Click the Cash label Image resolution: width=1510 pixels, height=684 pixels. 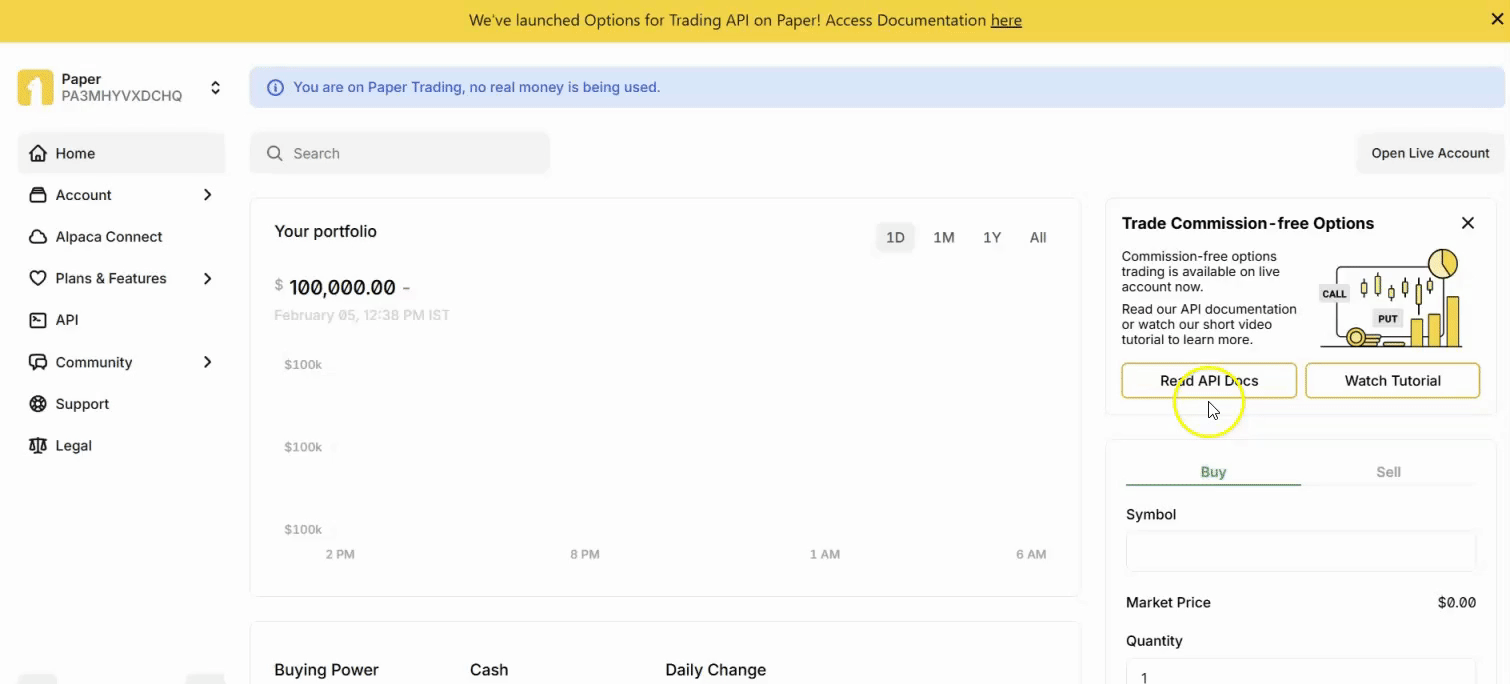coord(489,670)
